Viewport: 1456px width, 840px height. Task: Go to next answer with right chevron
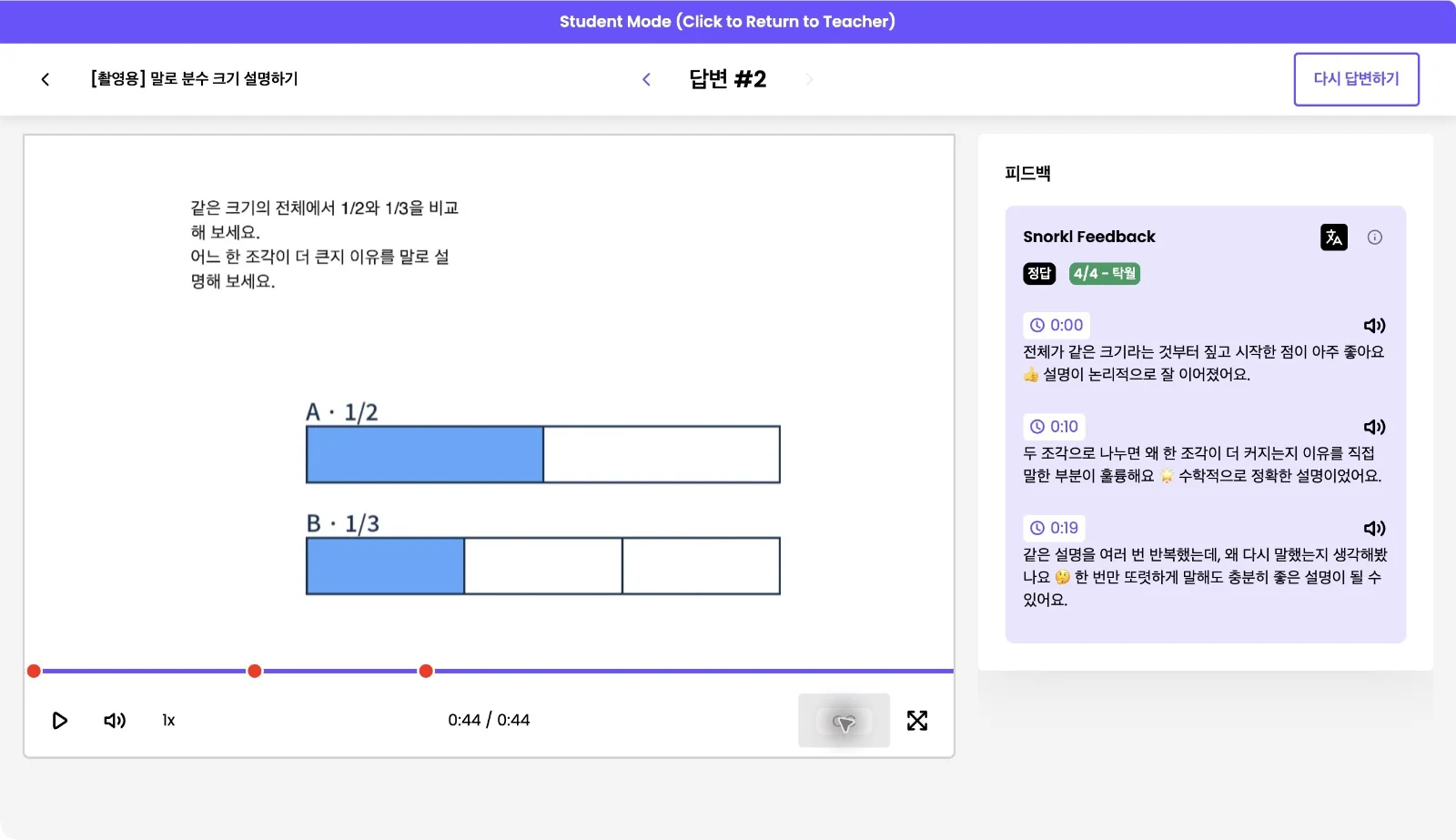point(809,79)
